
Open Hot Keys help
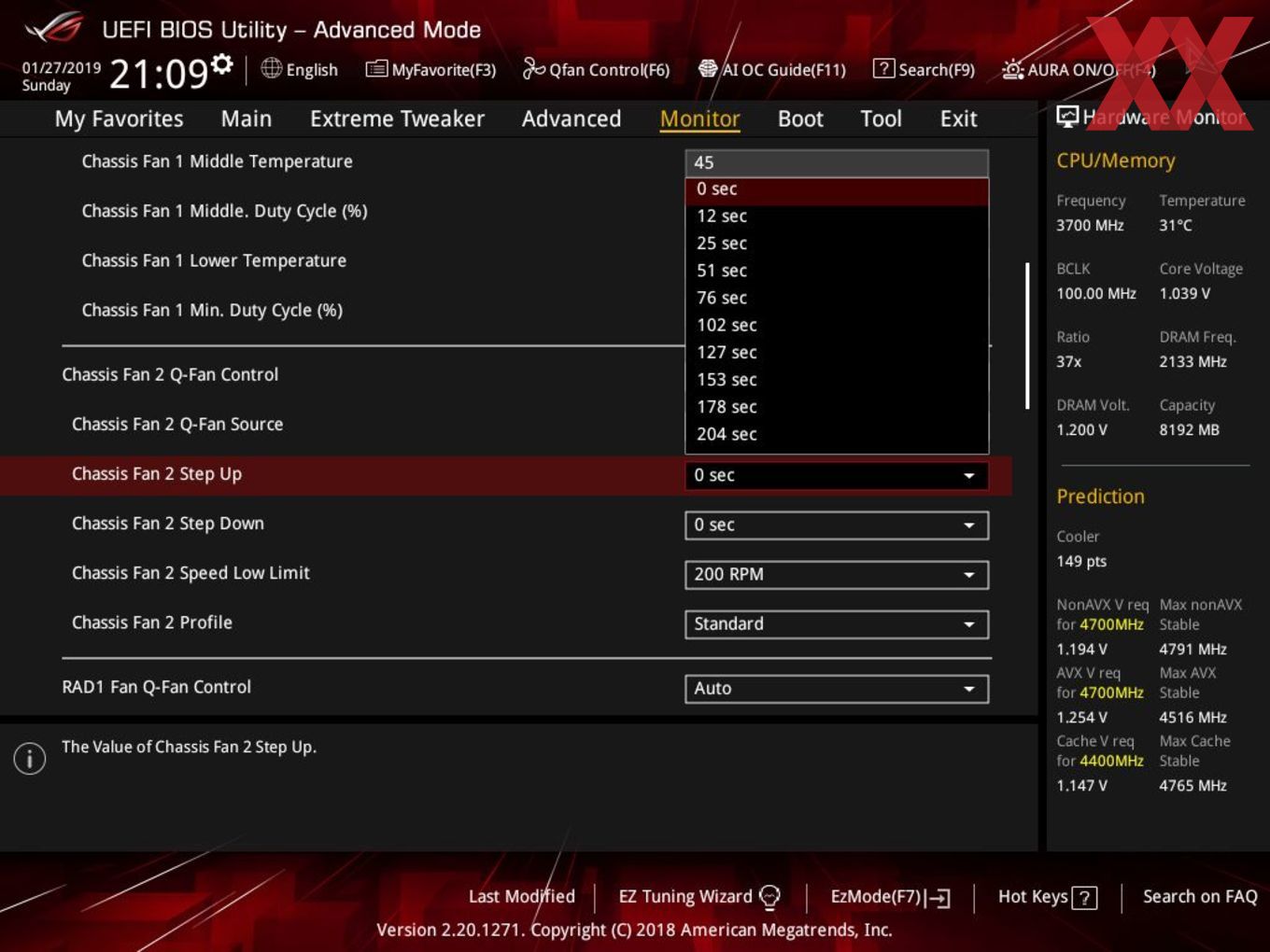point(1047,897)
